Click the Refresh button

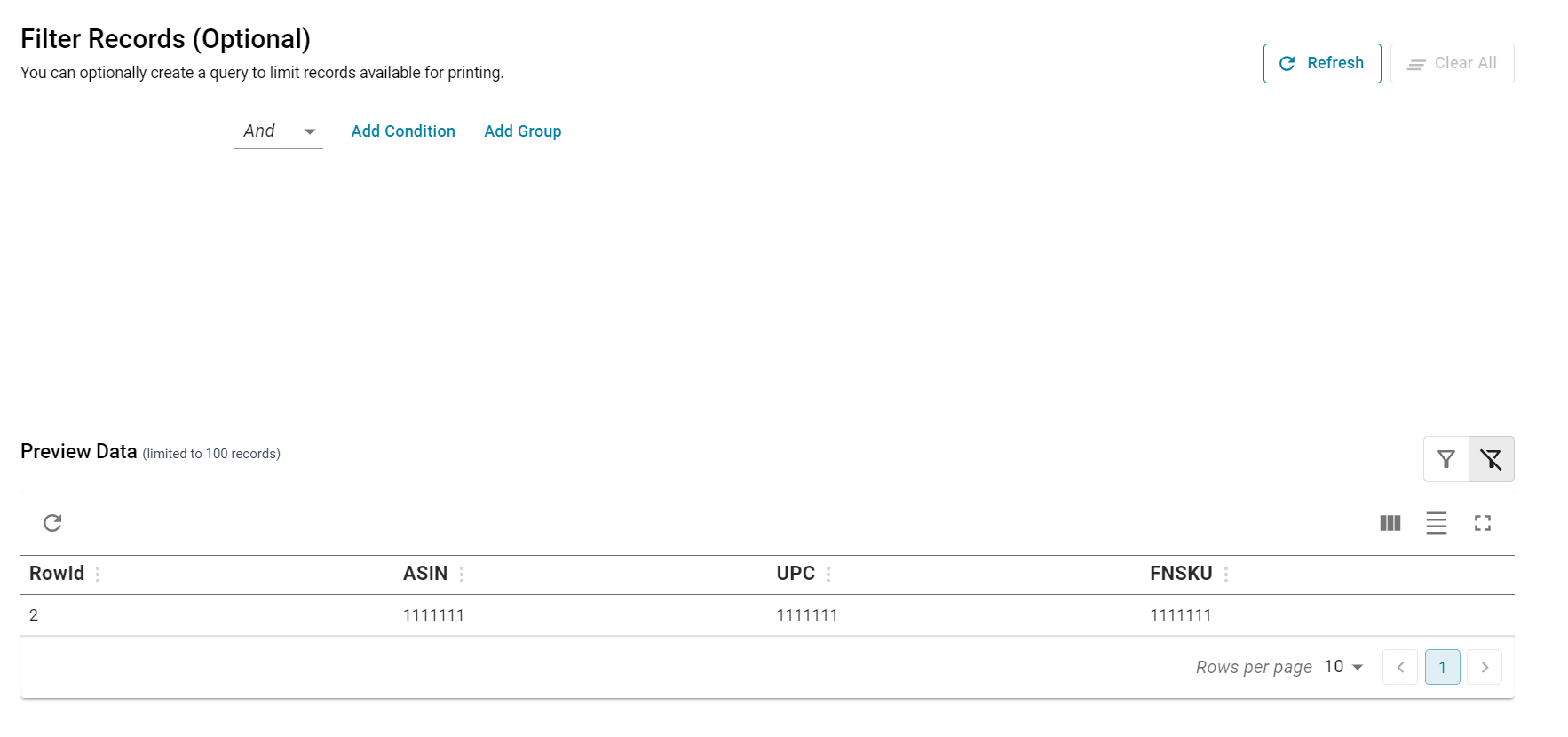click(x=1322, y=63)
